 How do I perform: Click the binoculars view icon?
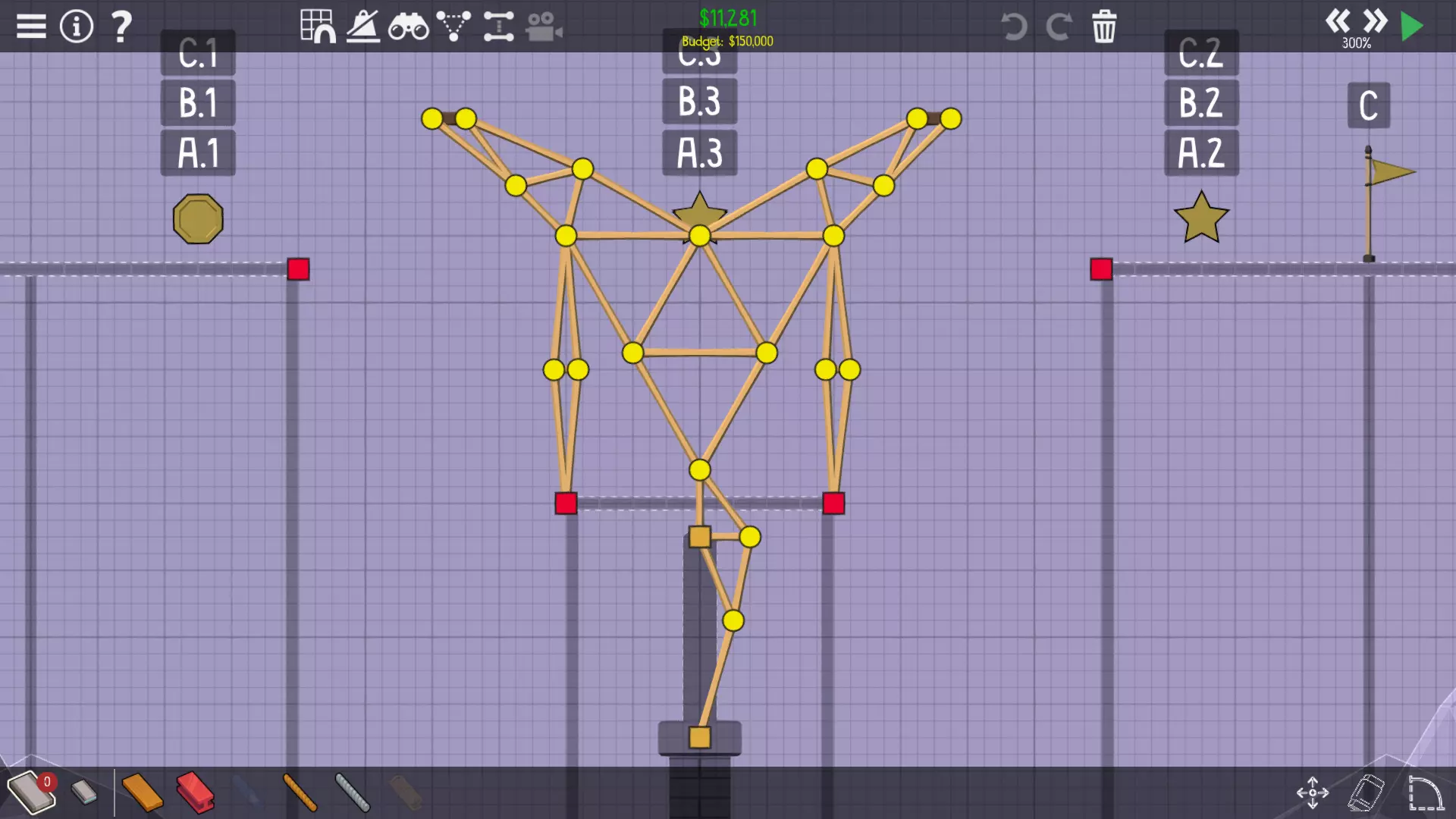click(408, 28)
